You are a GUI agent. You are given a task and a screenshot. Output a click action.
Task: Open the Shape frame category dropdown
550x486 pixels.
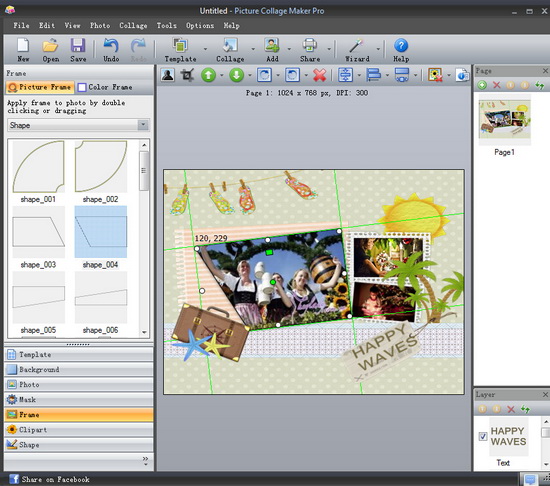coord(143,125)
